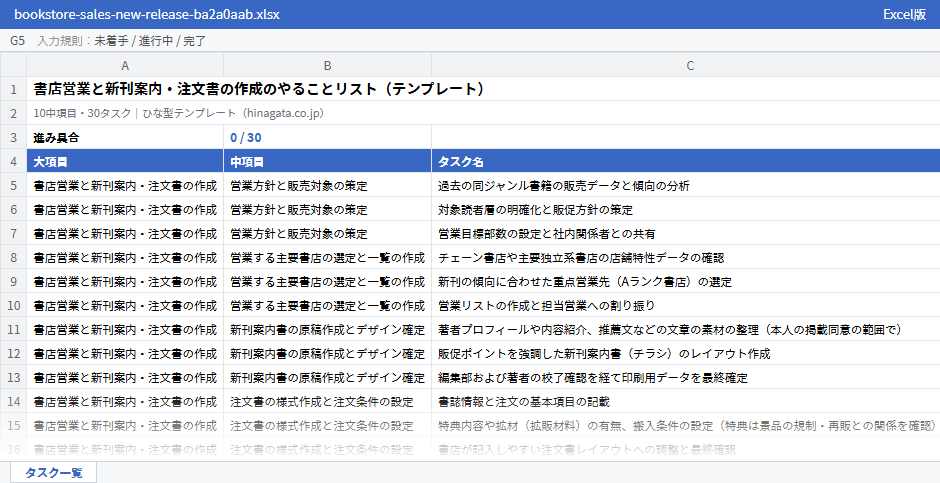Click row 14 cell 注文書の様式作成と注文条件の設定
The width and height of the screenshot is (940, 483).
click(327, 401)
